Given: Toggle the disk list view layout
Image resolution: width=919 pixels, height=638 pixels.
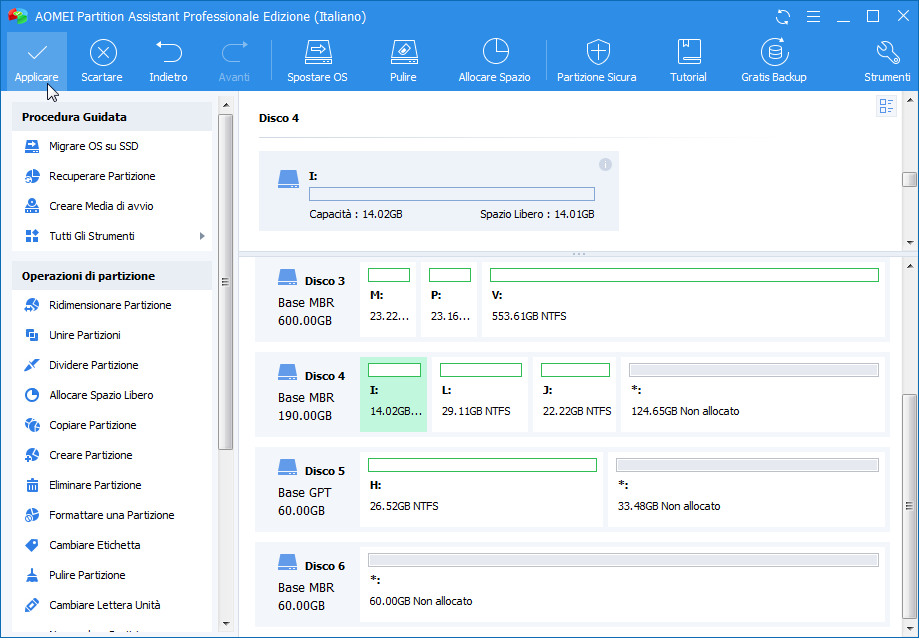Looking at the screenshot, I should point(886,107).
